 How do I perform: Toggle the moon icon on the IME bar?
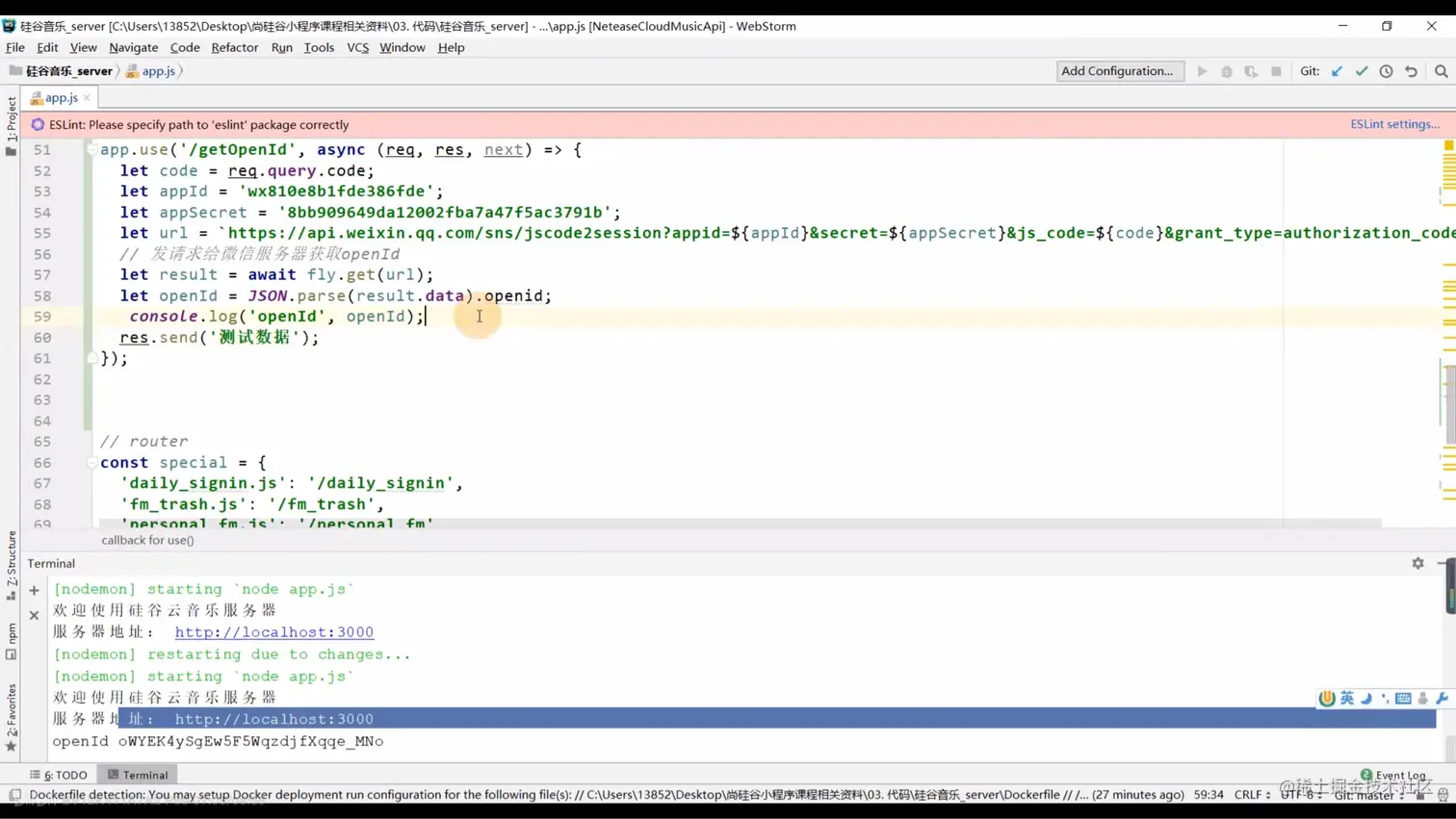pos(1366,698)
